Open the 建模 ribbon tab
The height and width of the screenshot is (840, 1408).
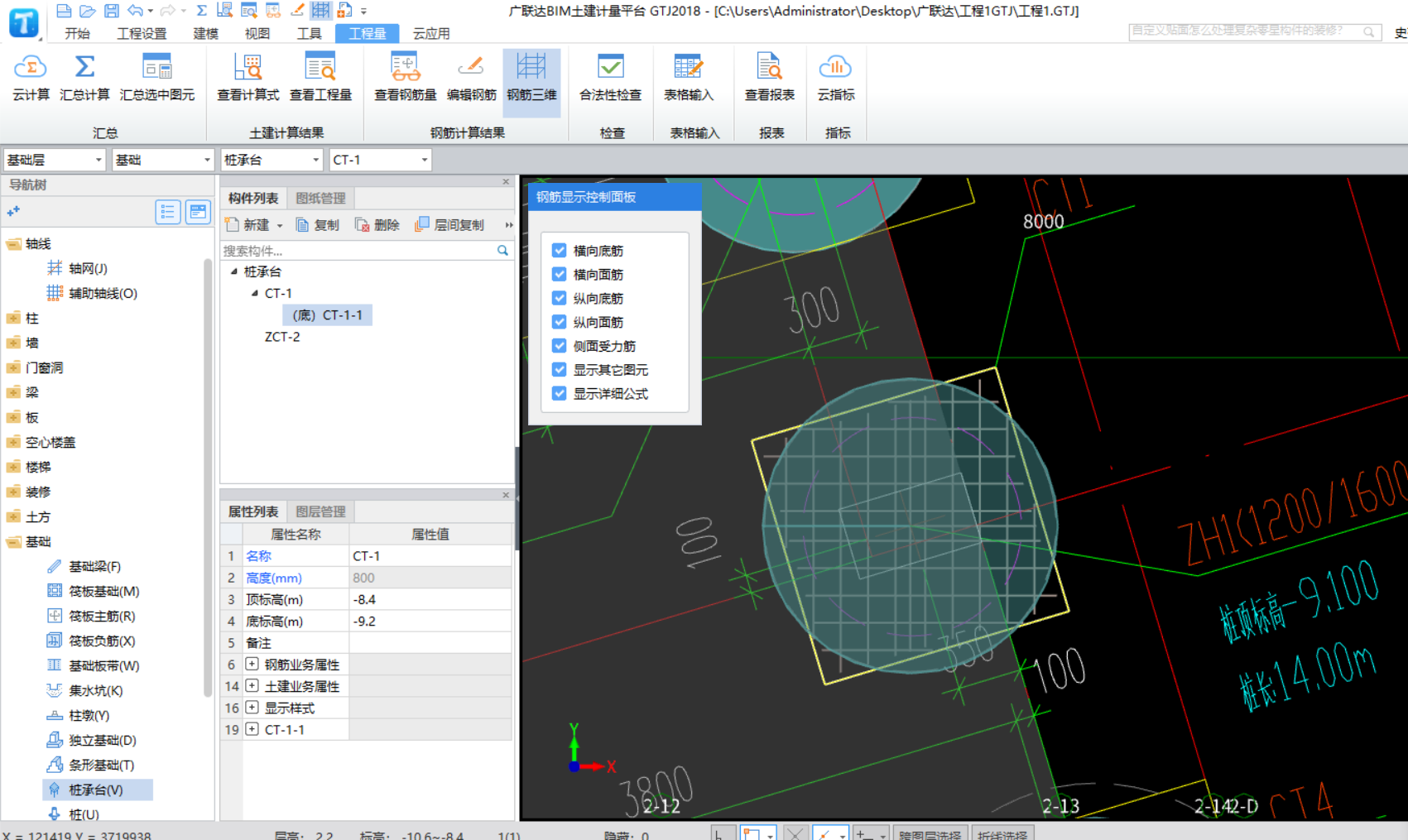tap(205, 33)
